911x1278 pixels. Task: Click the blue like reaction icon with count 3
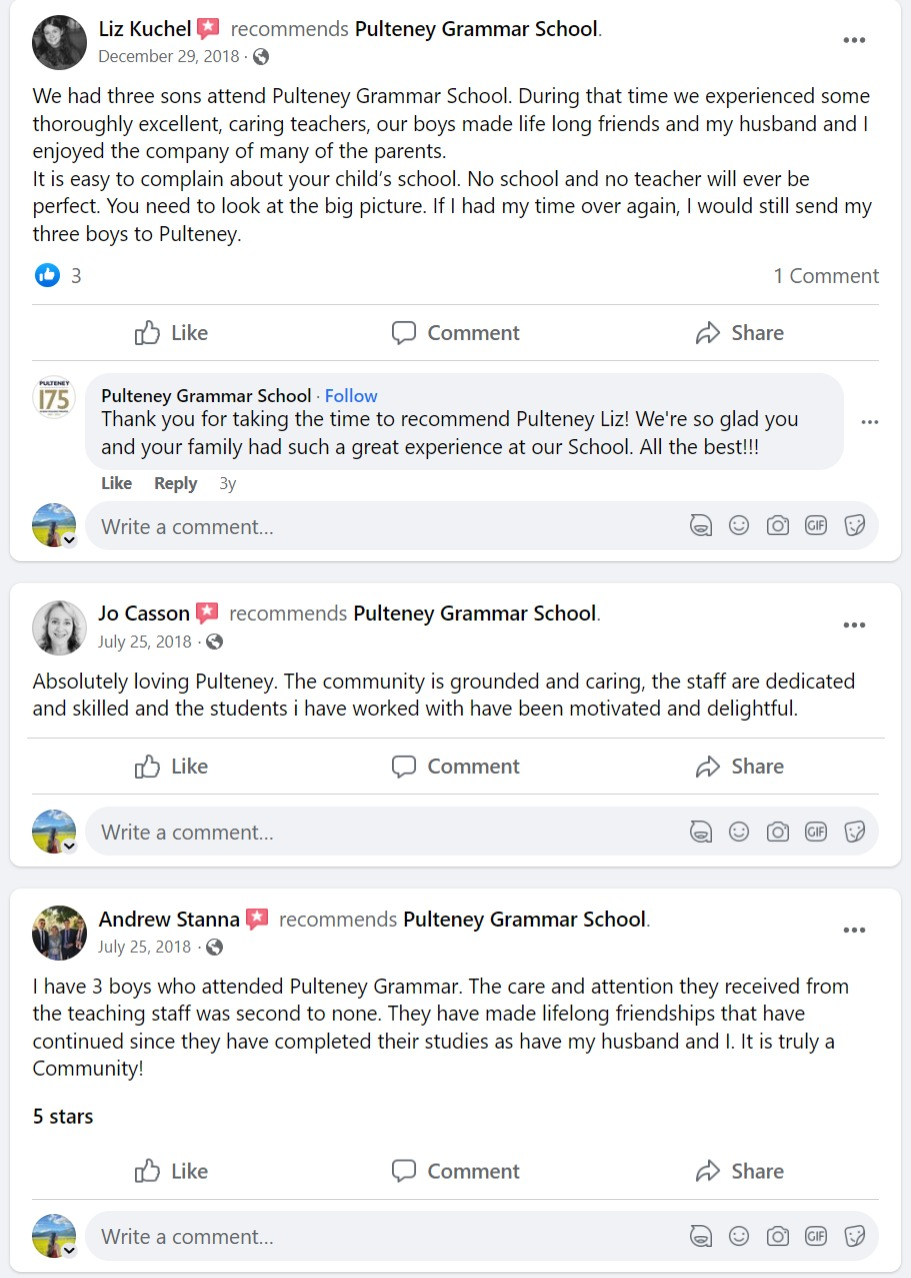pyautogui.click(x=47, y=276)
